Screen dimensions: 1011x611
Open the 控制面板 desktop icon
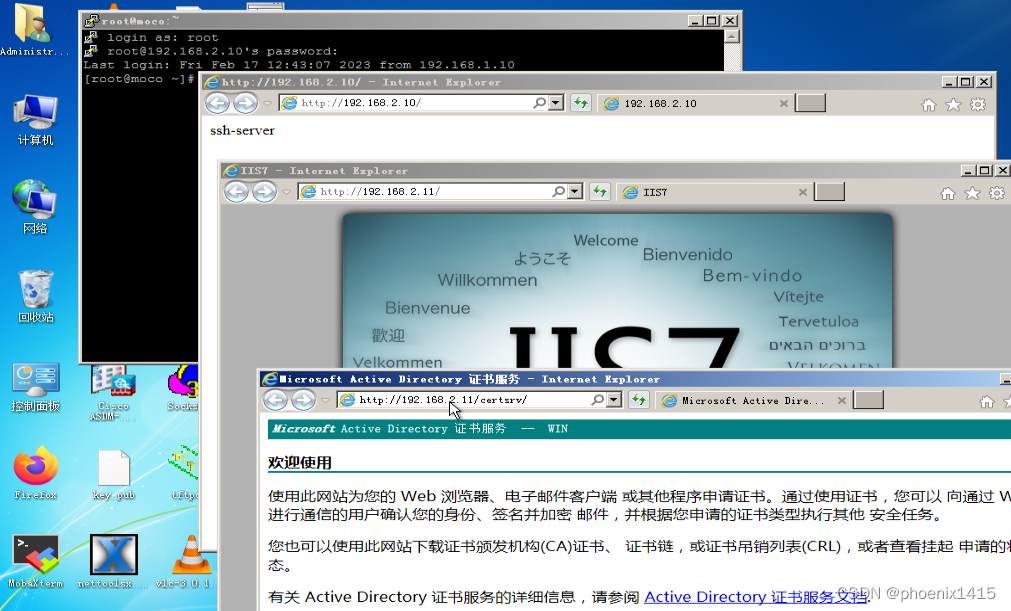(35, 387)
